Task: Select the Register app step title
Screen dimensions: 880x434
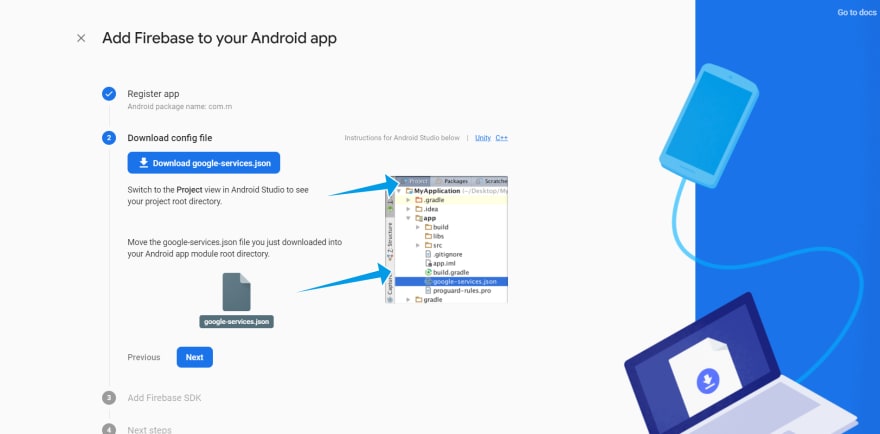Action: [x=153, y=94]
